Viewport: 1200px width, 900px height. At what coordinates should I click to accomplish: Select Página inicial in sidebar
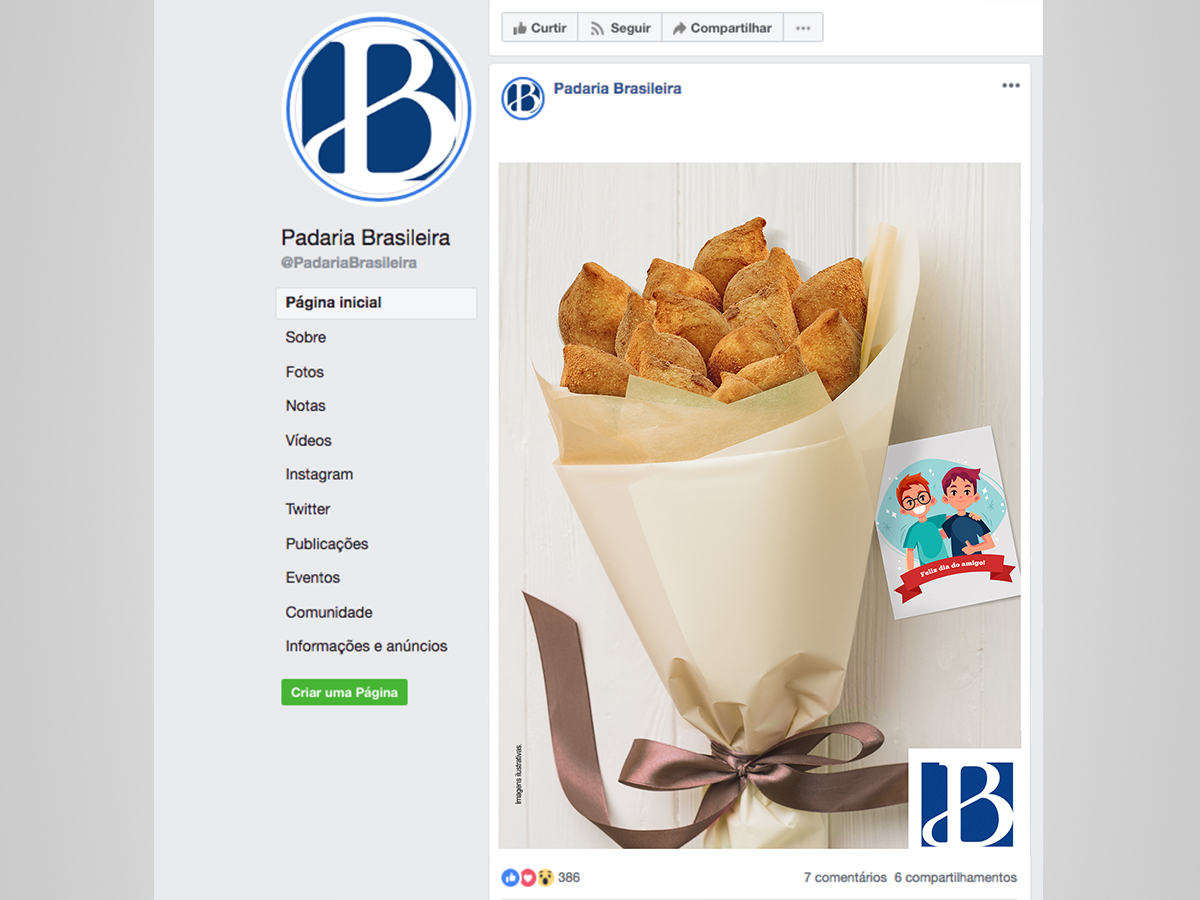[376, 303]
